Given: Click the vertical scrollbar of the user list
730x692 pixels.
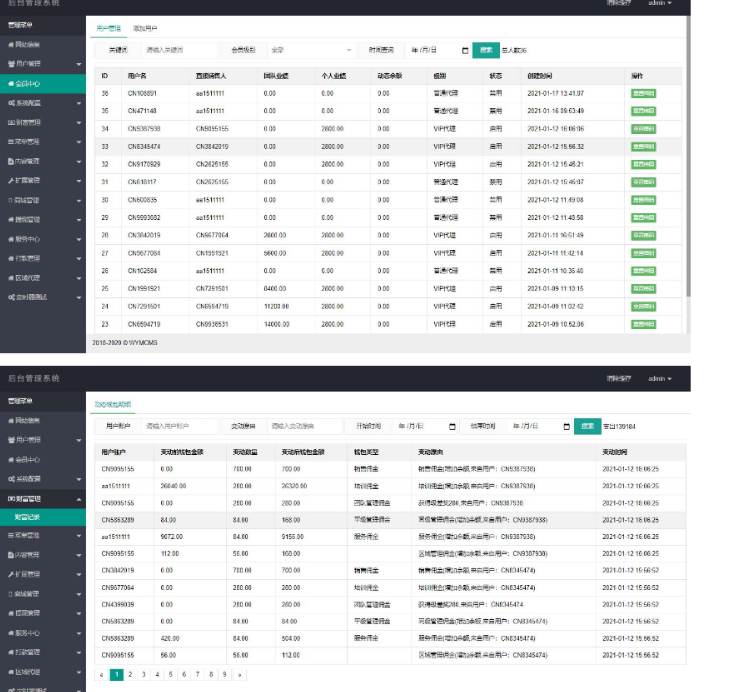Looking at the screenshot, I should click(x=687, y=150).
